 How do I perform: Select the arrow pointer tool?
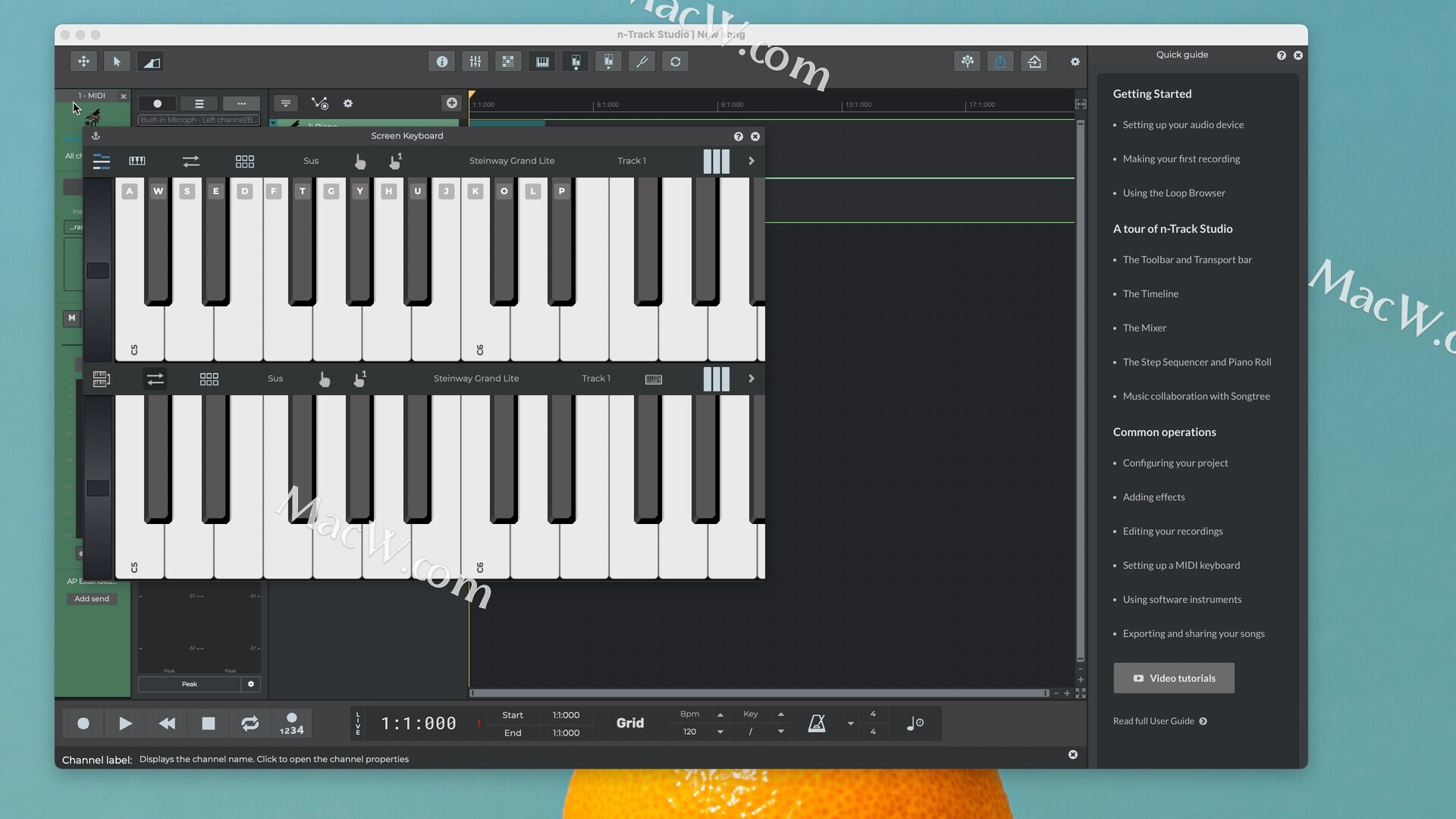(x=117, y=61)
